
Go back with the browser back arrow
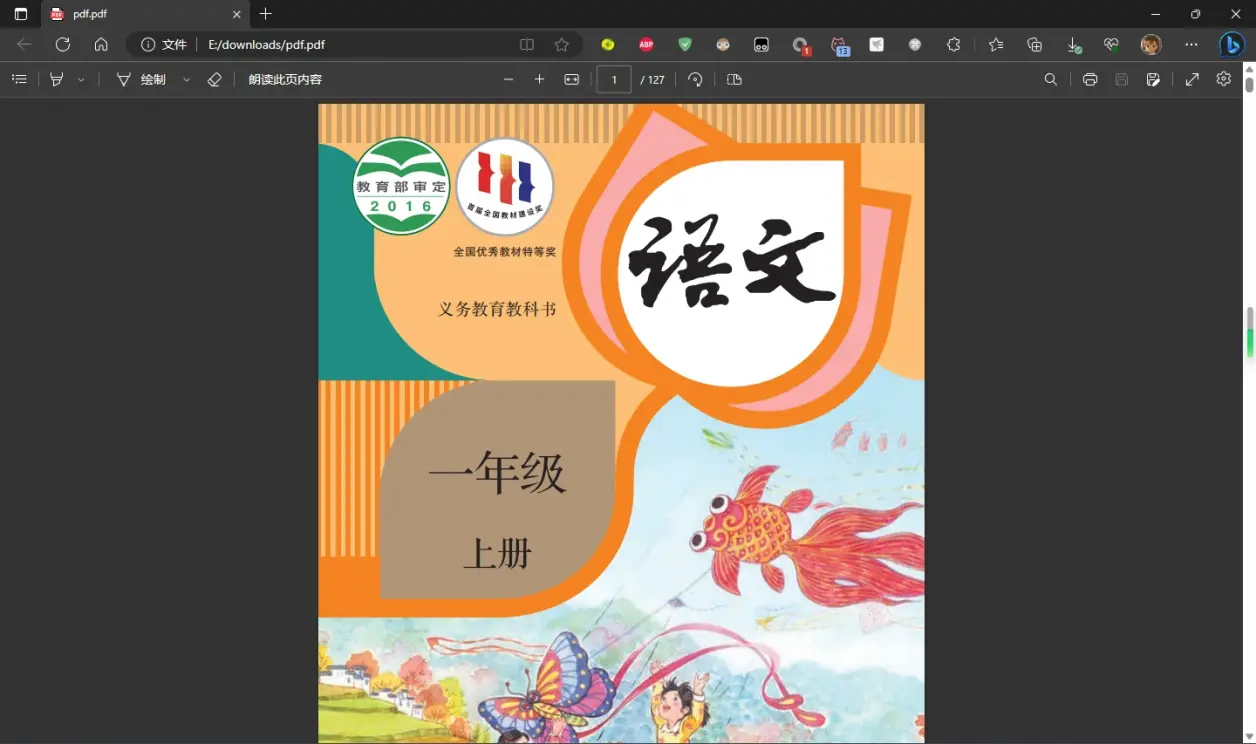tap(24, 44)
